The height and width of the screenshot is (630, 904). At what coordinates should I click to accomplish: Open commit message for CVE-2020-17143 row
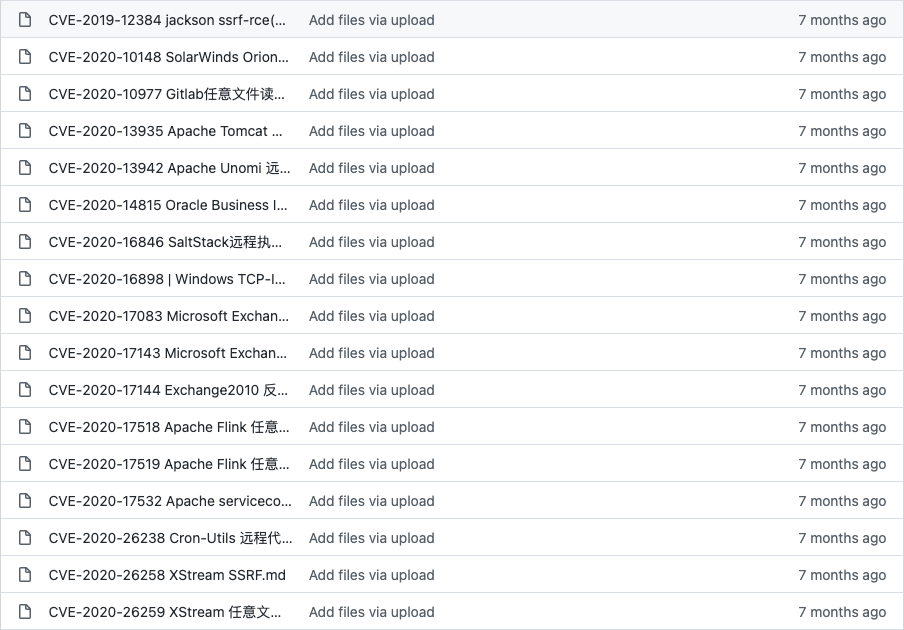pyautogui.click(x=372, y=353)
